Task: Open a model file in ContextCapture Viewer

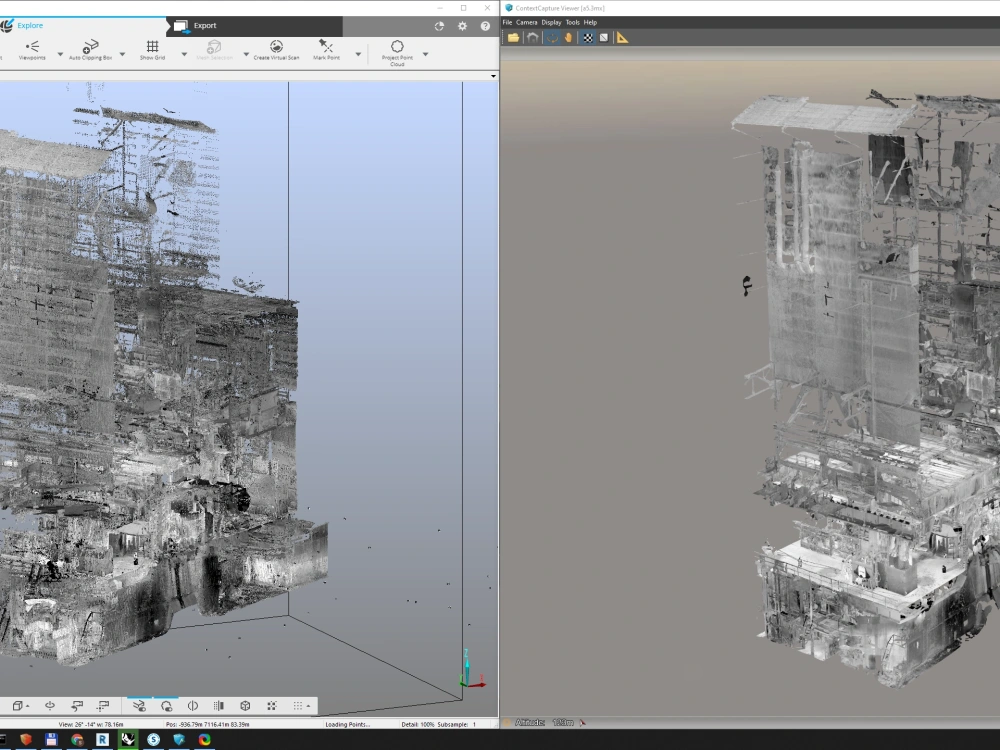Action: [x=512, y=37]
